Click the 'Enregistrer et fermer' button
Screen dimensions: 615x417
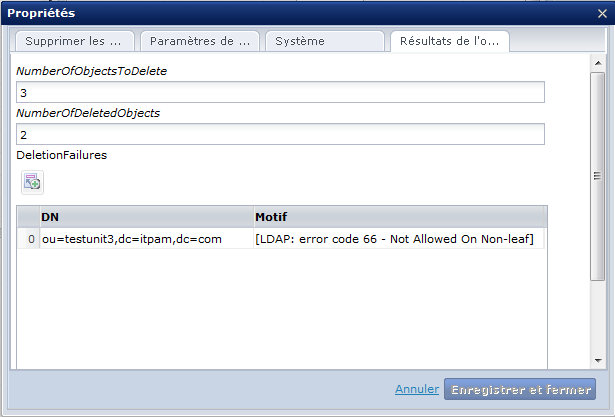(x=520, y=389)
